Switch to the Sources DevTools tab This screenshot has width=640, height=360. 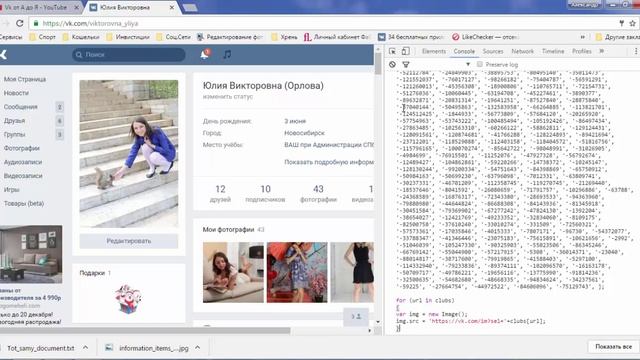coord(493,51)
